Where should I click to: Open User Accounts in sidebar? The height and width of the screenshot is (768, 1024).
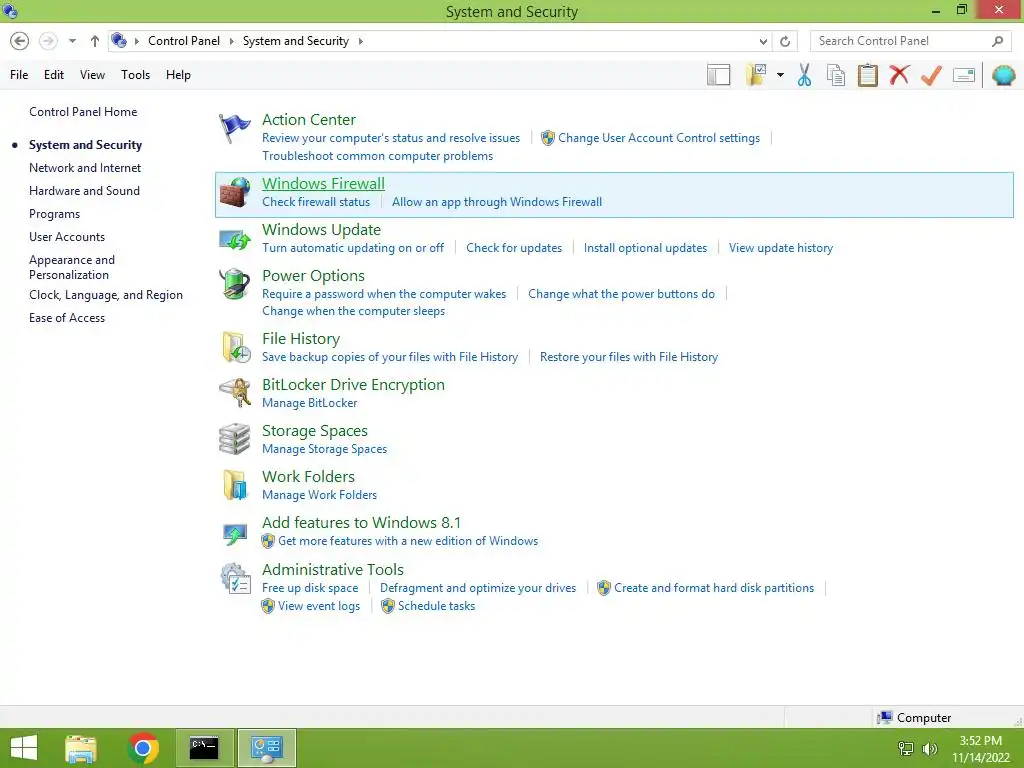coord(67,237)
